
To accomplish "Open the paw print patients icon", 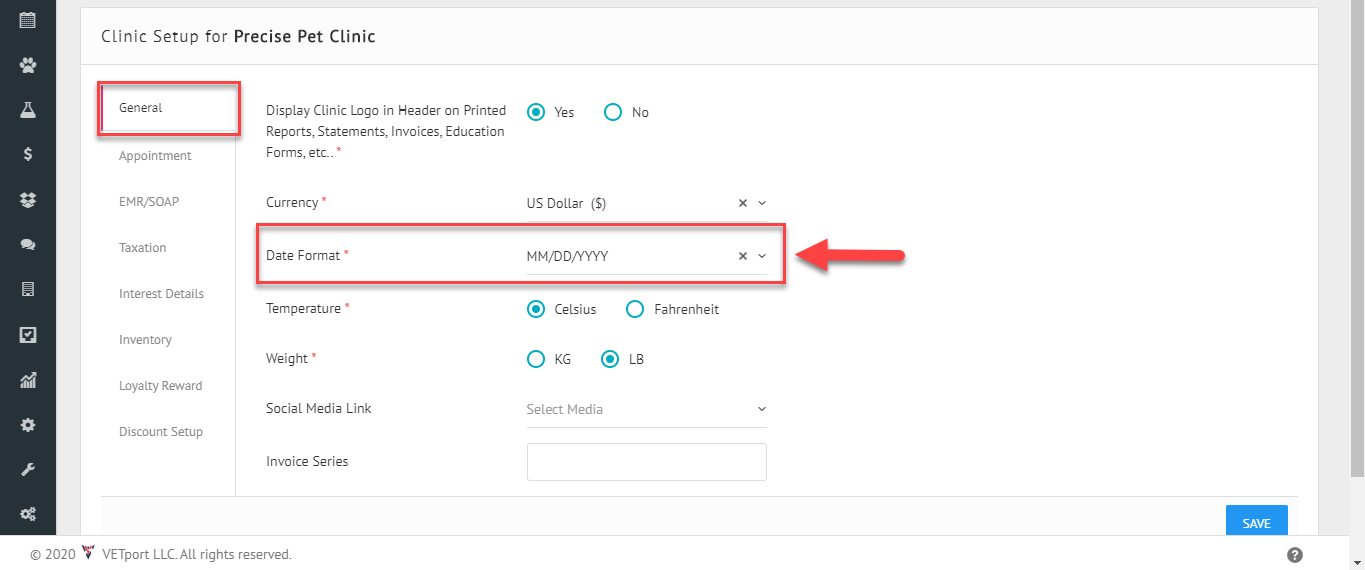I will 28,65.
